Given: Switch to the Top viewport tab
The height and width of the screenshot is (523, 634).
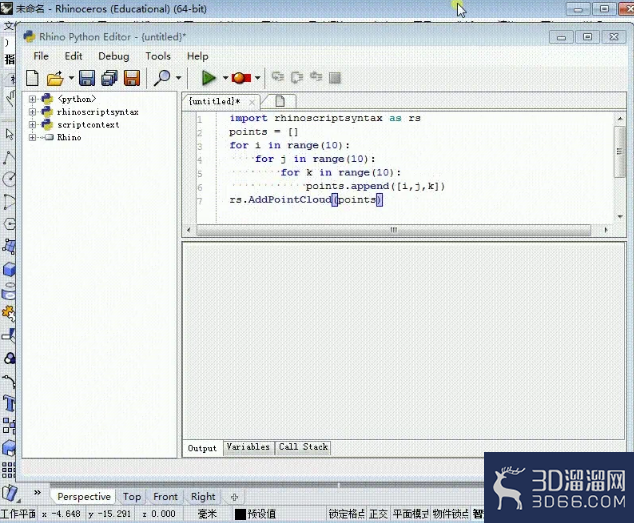Looking at the screenshot, I should pyautogui.click(x=132, y=497).
